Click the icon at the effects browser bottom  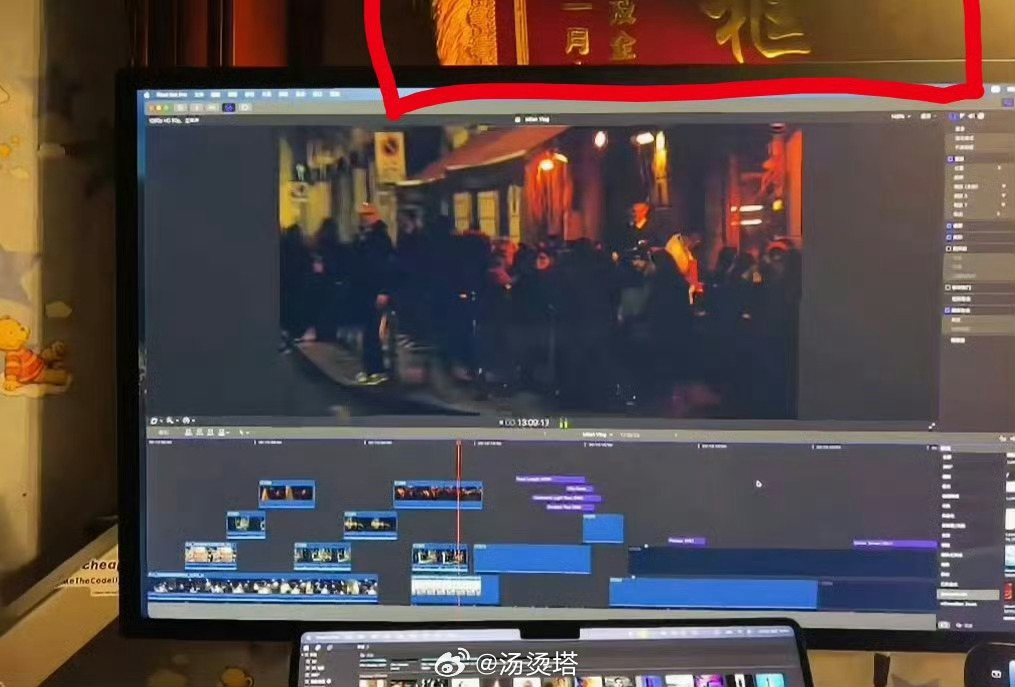945,624
